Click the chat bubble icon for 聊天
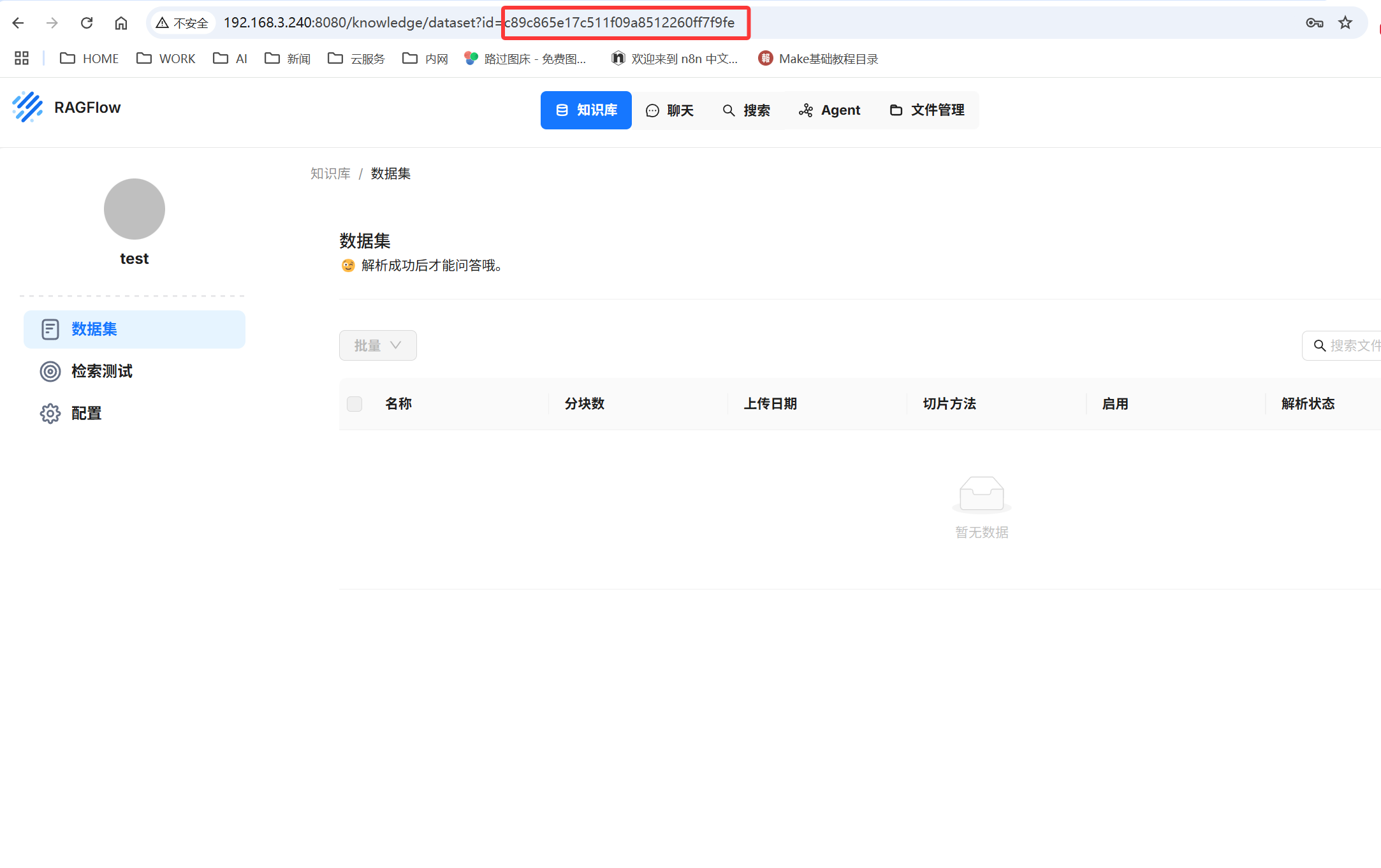The image size is (1381, 868). 652,110
